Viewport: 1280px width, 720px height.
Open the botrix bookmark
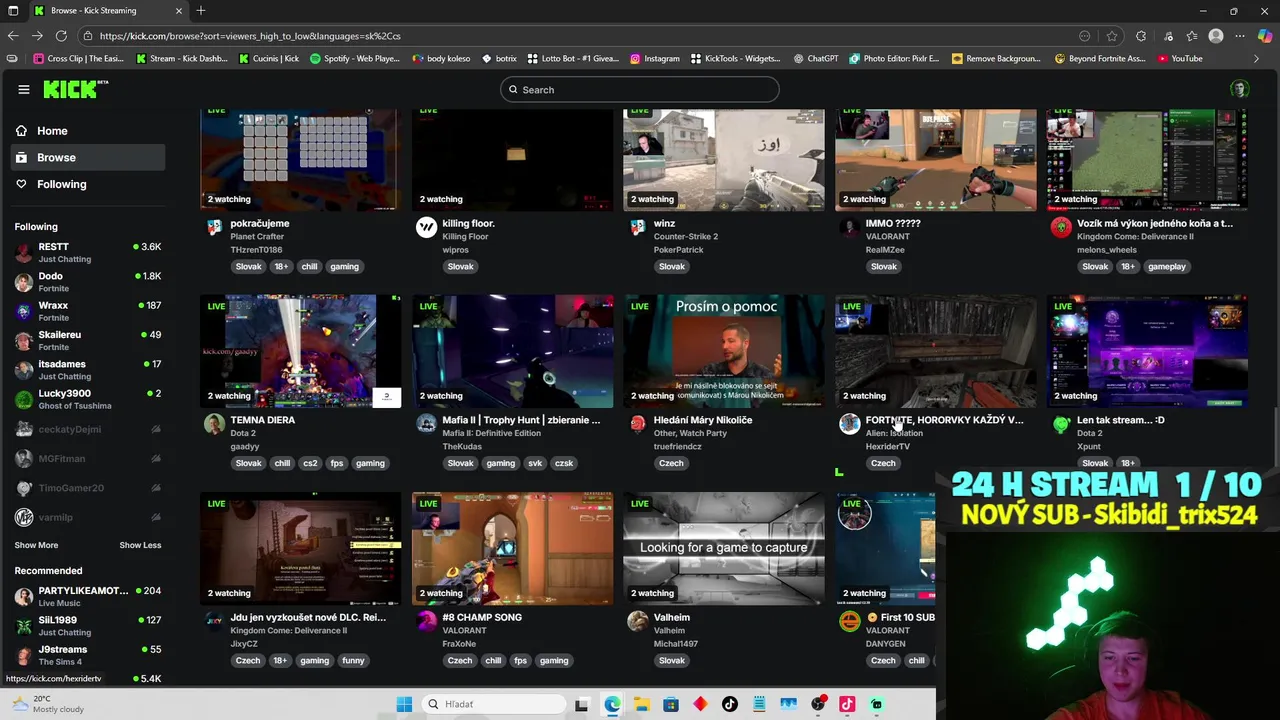pyautogui.click(x=499, y=59)
